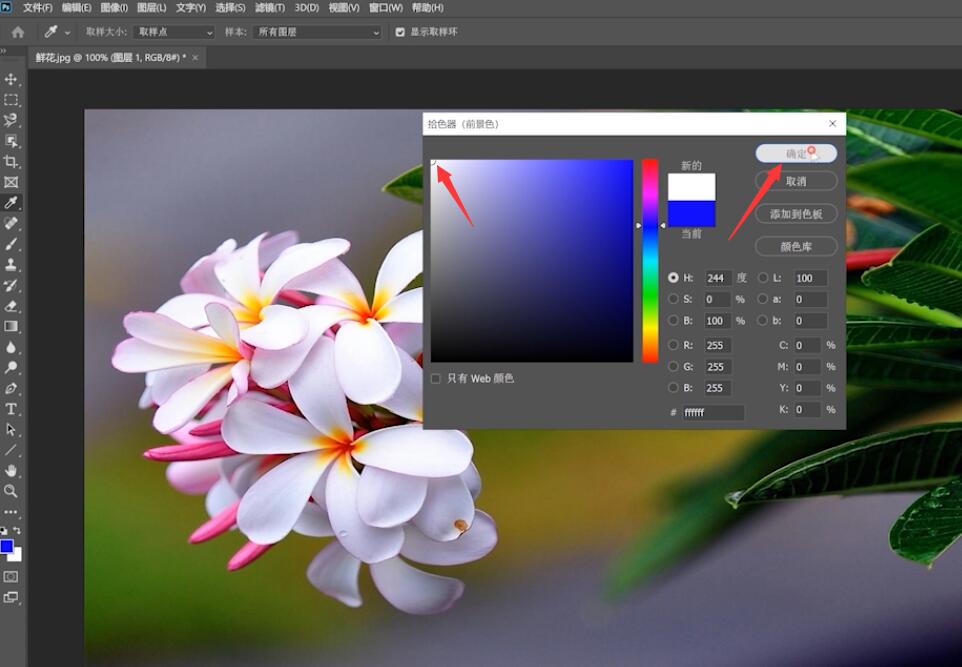Click the 颜色库 button
This screenshot has height=667, width=962.
click(x=796, y=247)
